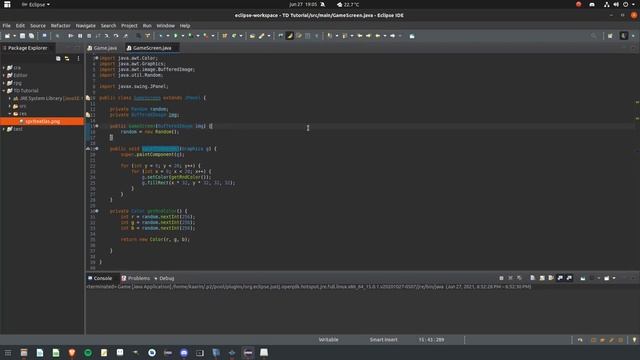Screen dimensions: 640x360
Task: Click the Save toolbar icon
Action: [22, 36]
